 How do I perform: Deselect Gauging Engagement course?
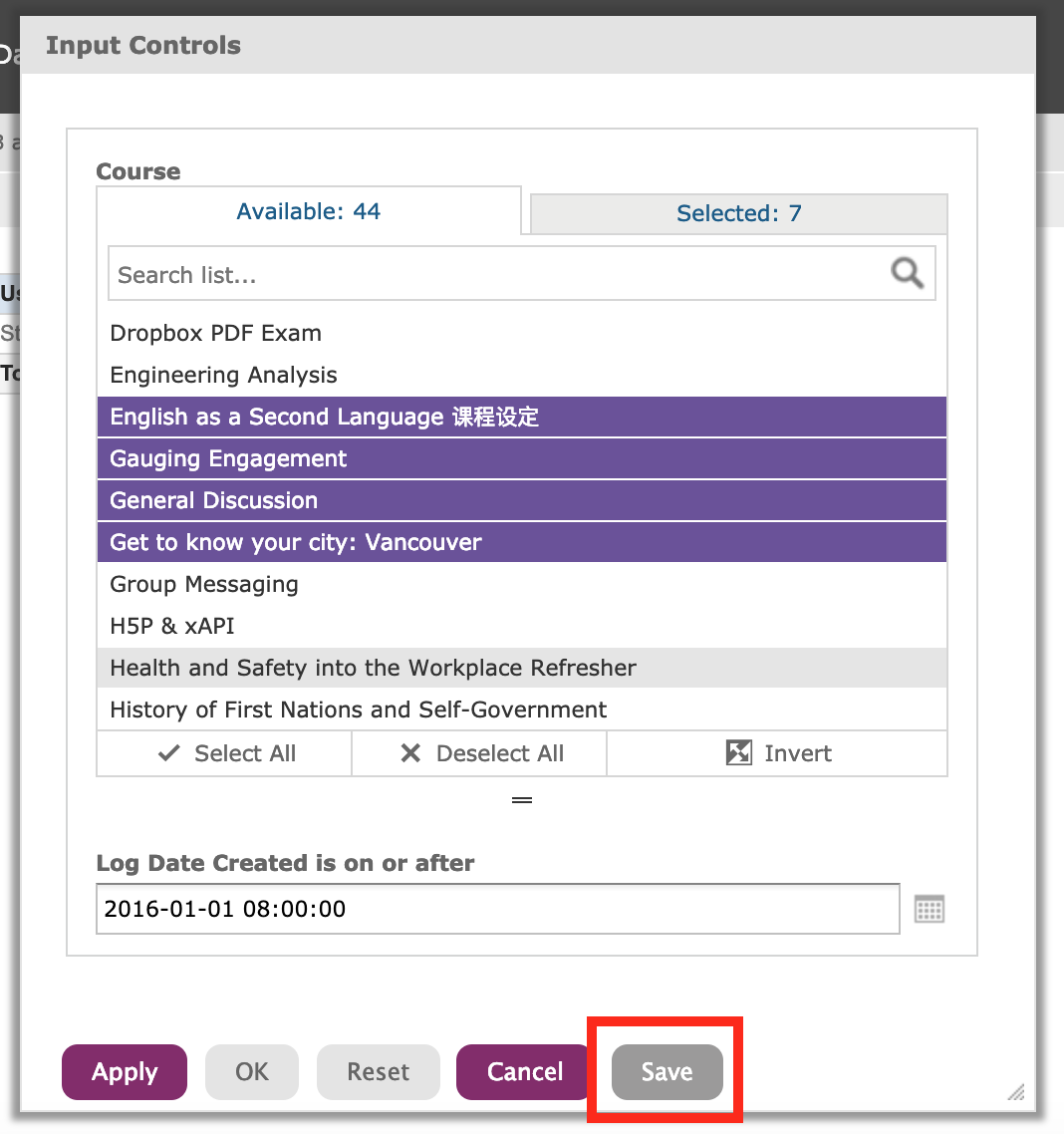tap(522, 458)
